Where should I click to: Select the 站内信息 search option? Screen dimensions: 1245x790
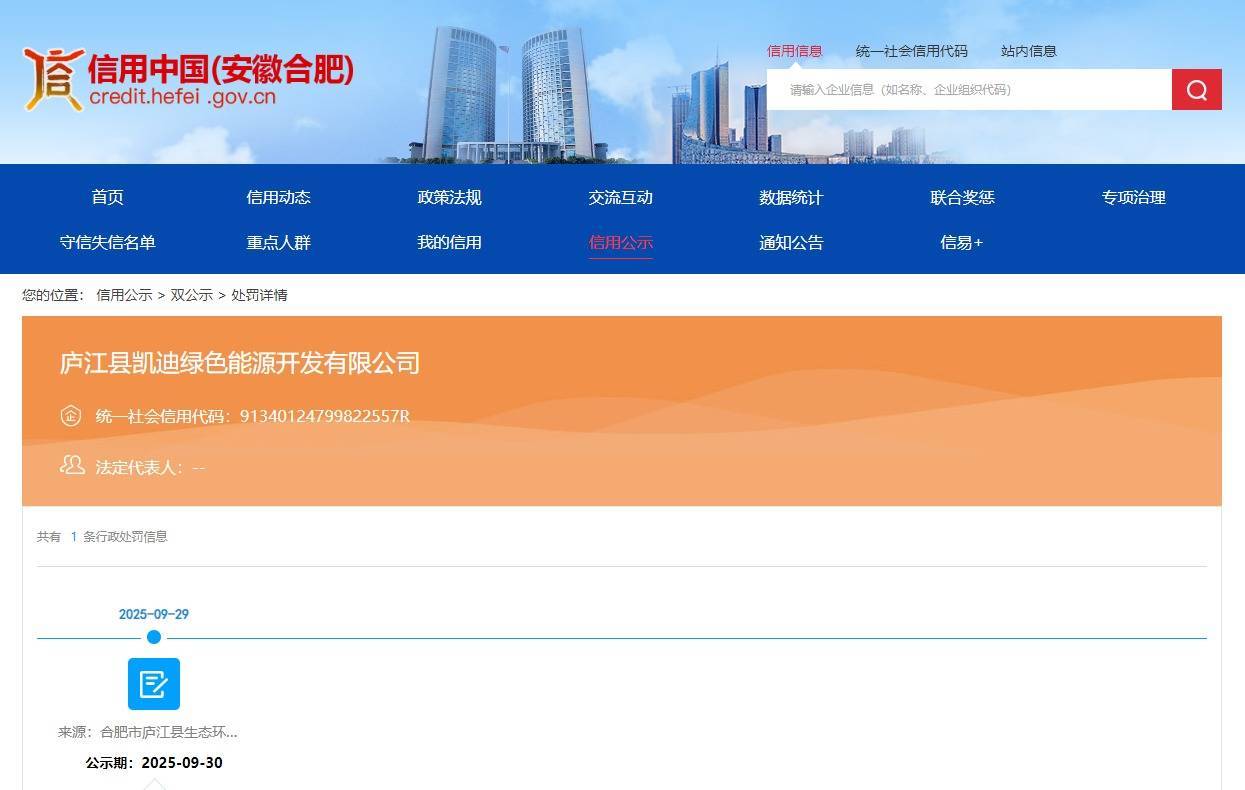tap(1029, 51)
